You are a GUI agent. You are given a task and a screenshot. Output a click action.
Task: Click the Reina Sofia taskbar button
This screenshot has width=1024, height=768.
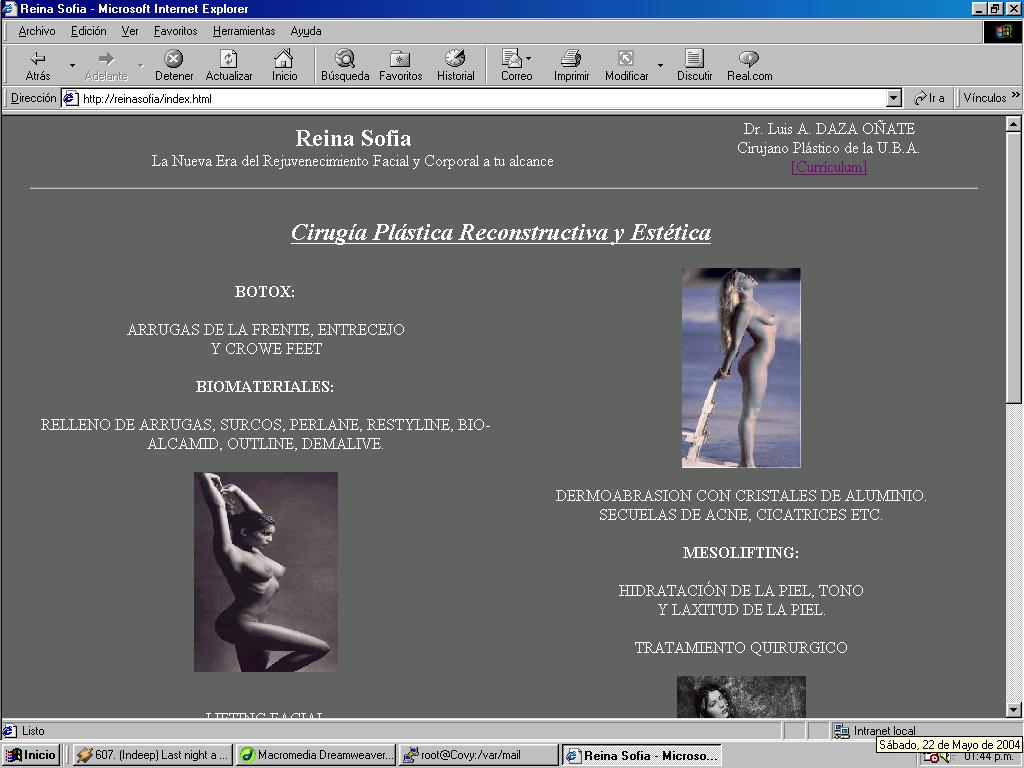643,755
